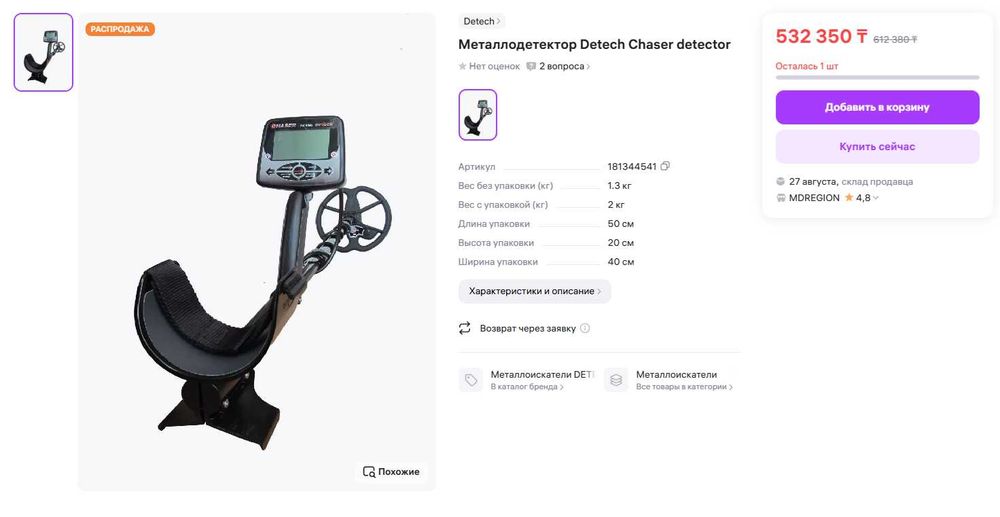Go to Металлоискатели DETECH brand catalog

point(542,375)
